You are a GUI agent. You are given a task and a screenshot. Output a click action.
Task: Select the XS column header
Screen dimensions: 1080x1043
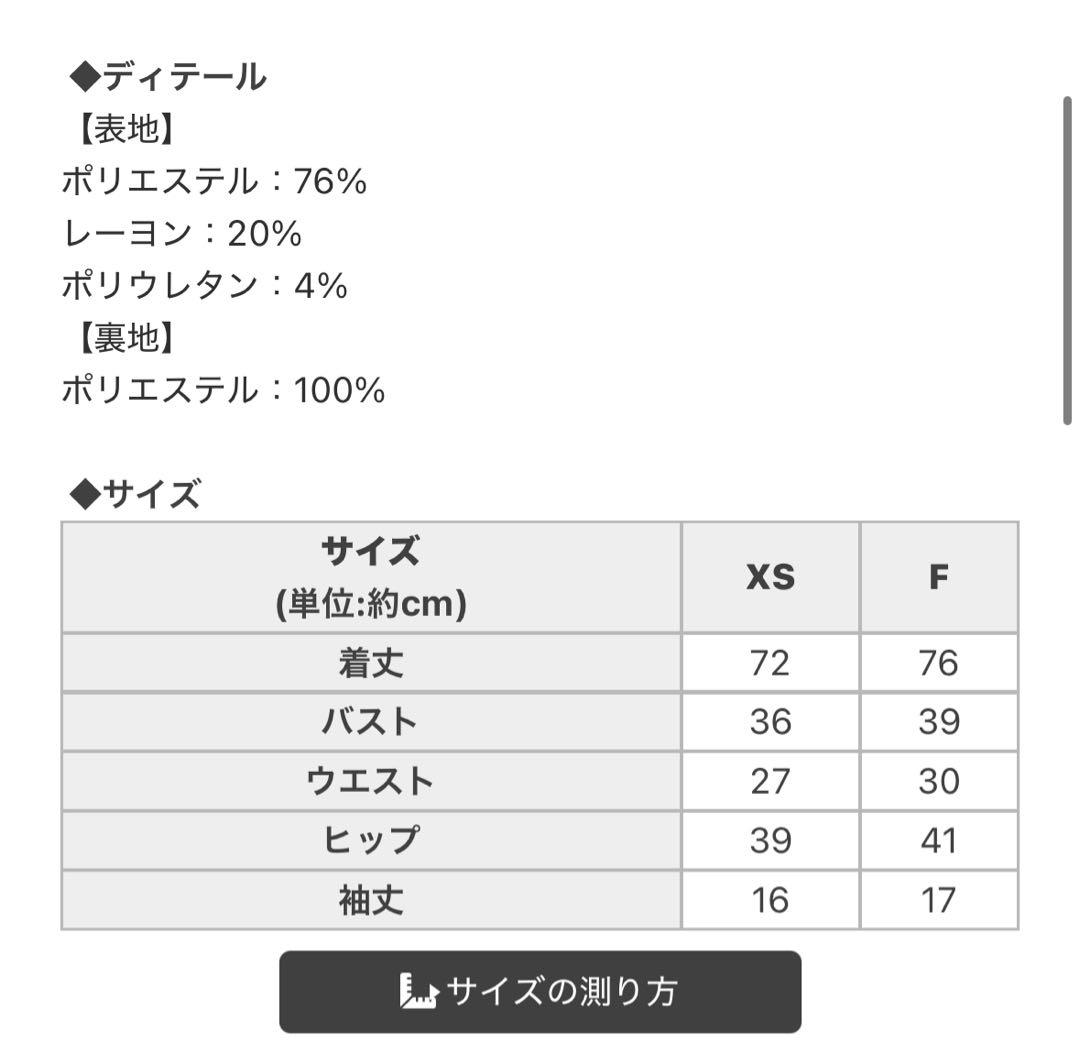[x=770, y=575]
